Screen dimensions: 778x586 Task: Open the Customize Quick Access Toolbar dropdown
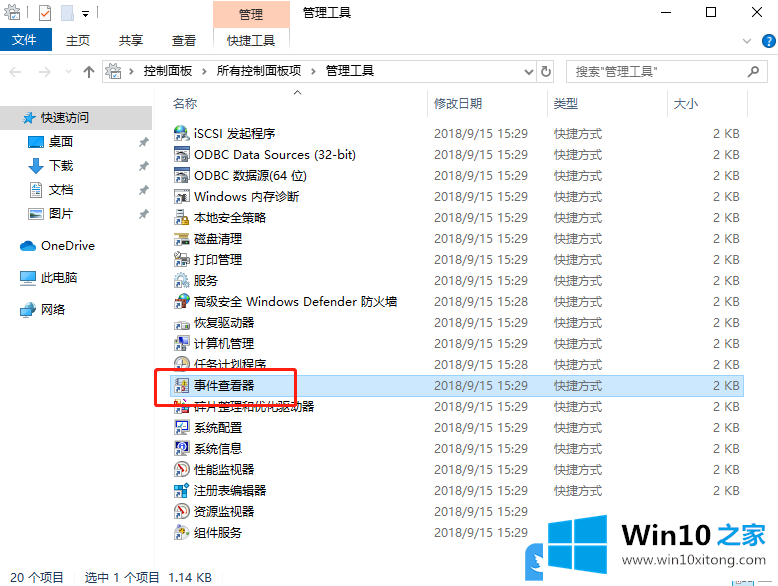pos(85,13)
